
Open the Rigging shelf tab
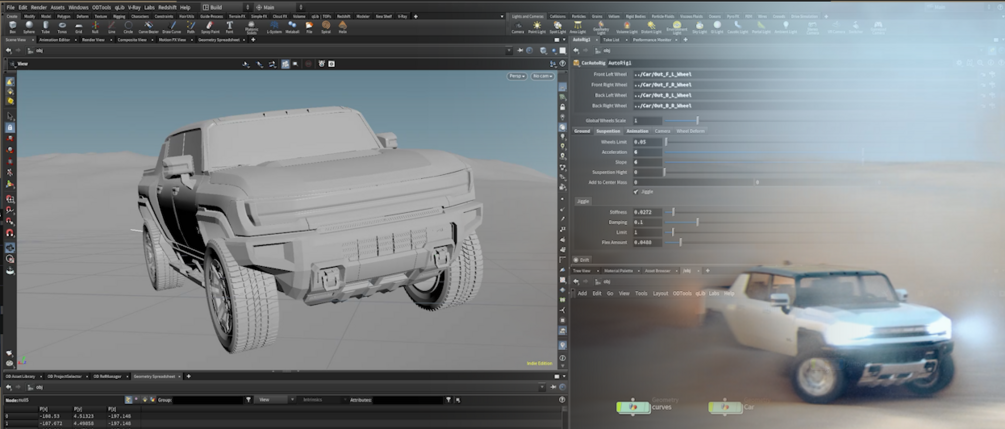(119, 16)
